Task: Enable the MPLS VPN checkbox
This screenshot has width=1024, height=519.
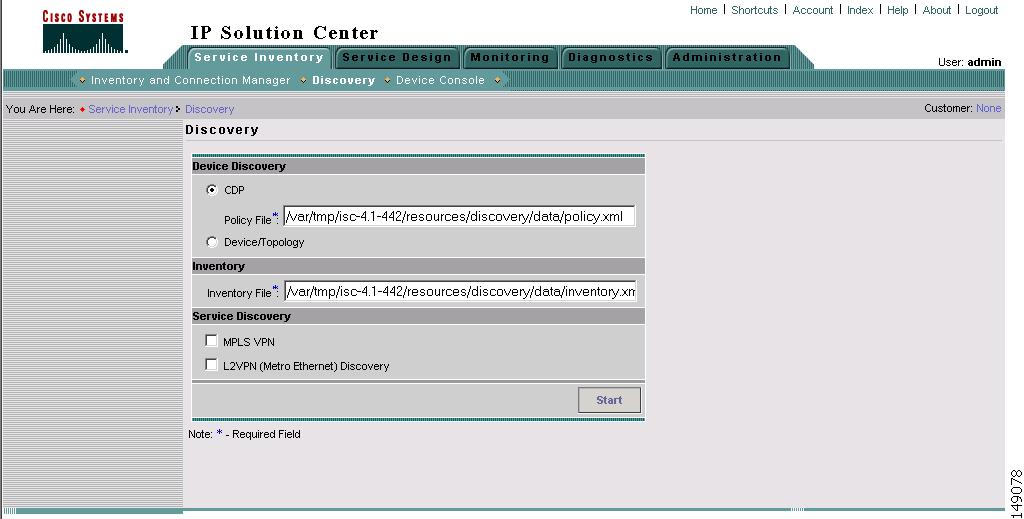Action: tap(211, 341)
